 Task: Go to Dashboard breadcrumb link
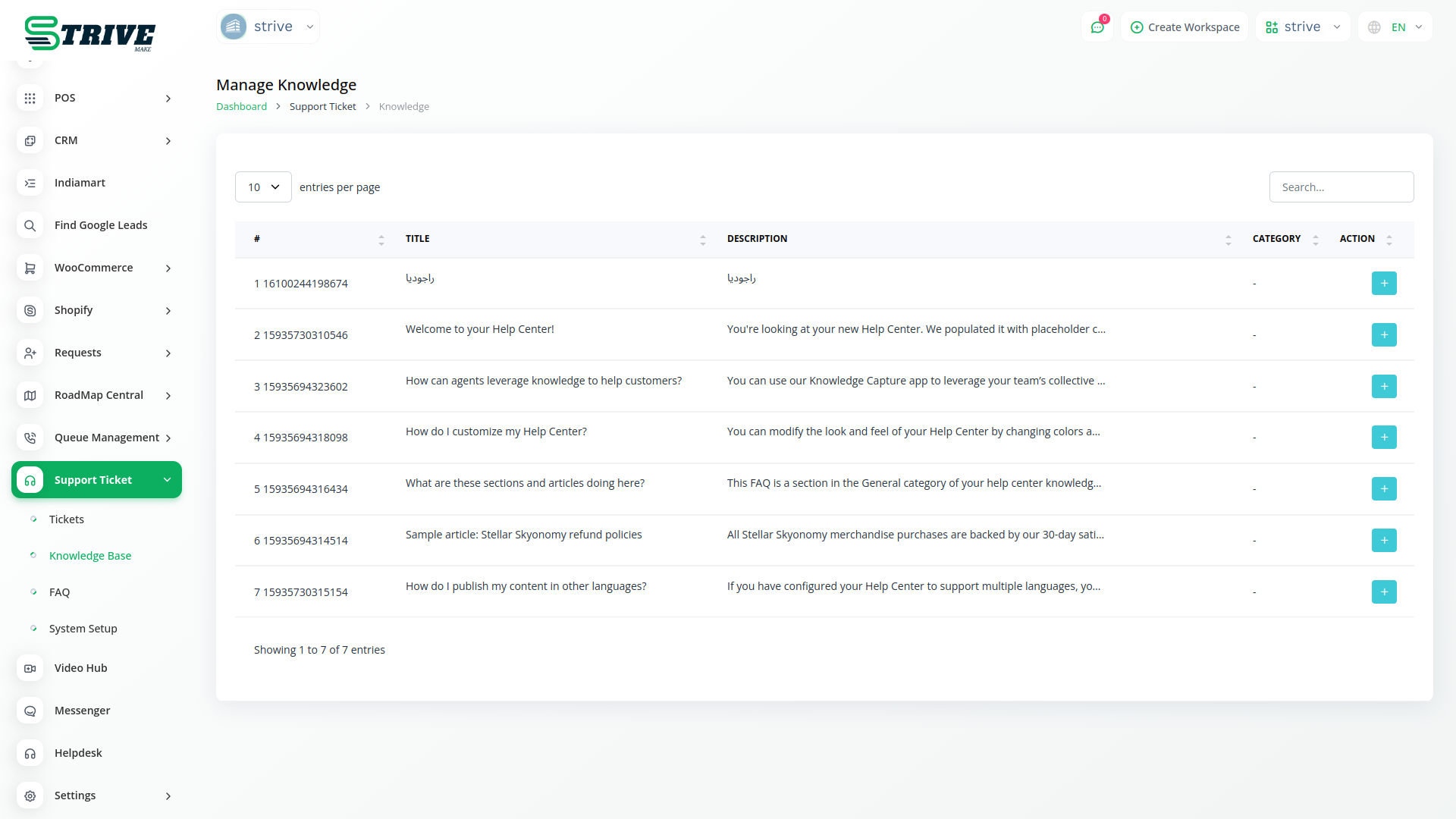point(241,107)
